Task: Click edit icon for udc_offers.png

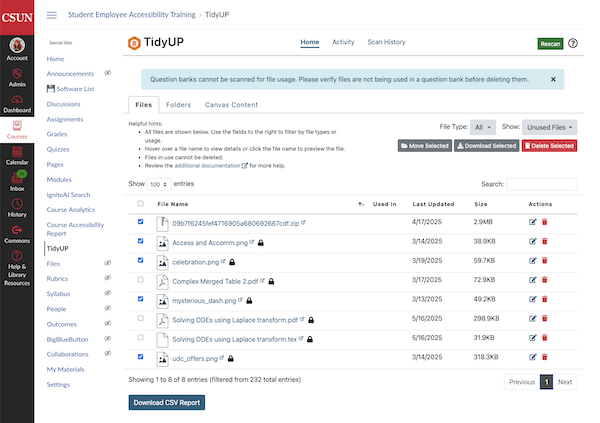Action: 532,357
